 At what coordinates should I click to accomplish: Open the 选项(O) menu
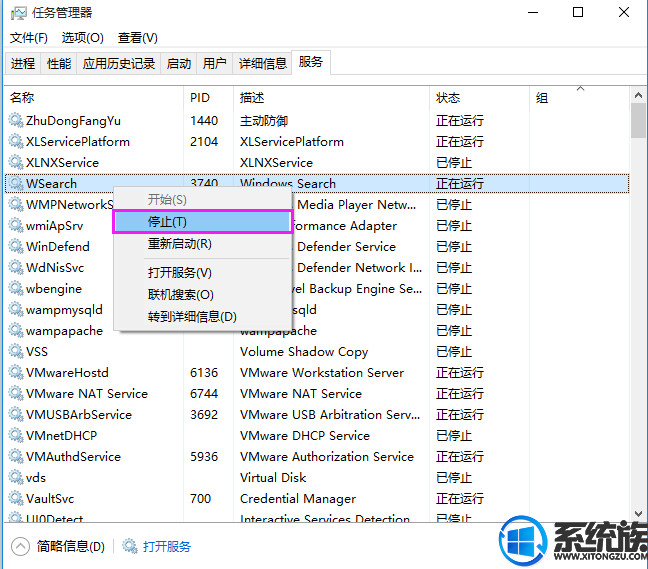point(82,38)
